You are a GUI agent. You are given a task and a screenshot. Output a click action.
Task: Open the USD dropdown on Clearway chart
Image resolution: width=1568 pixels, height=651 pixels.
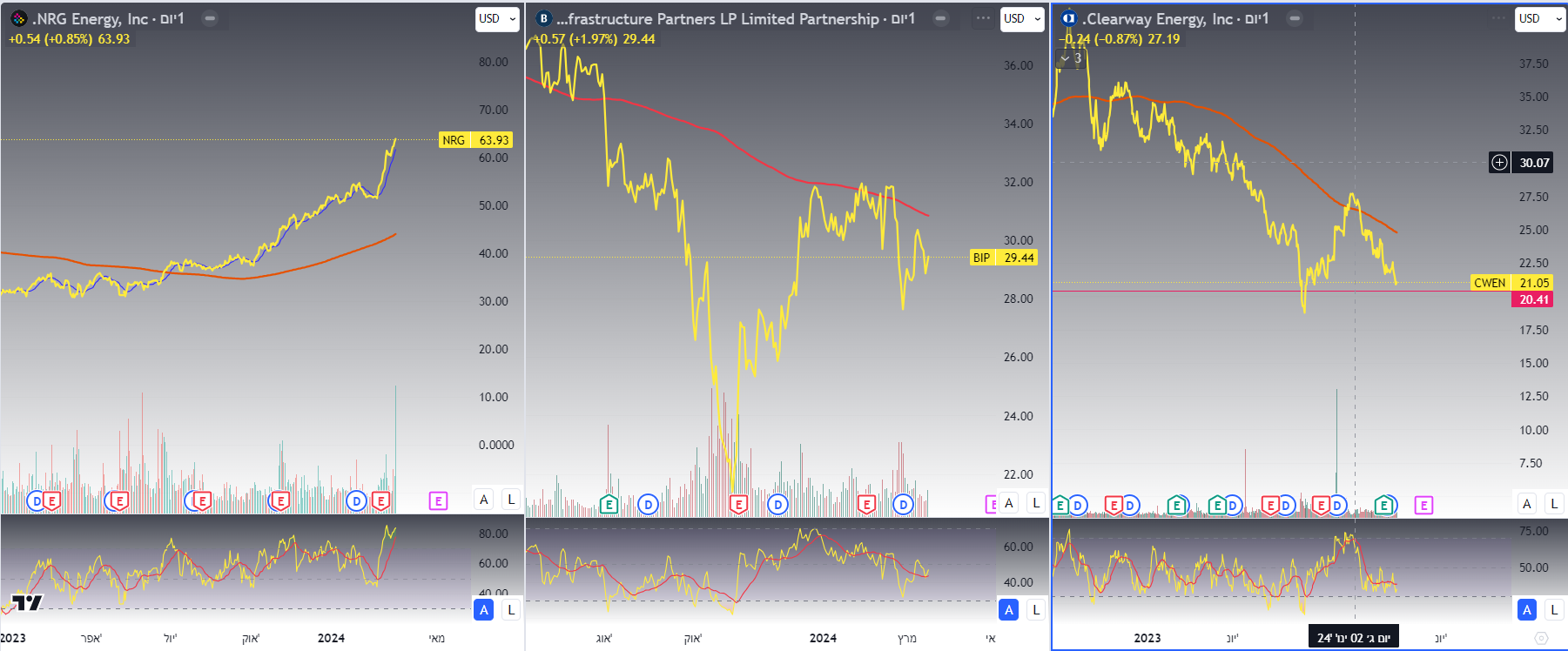click(x=1539, y=19)
